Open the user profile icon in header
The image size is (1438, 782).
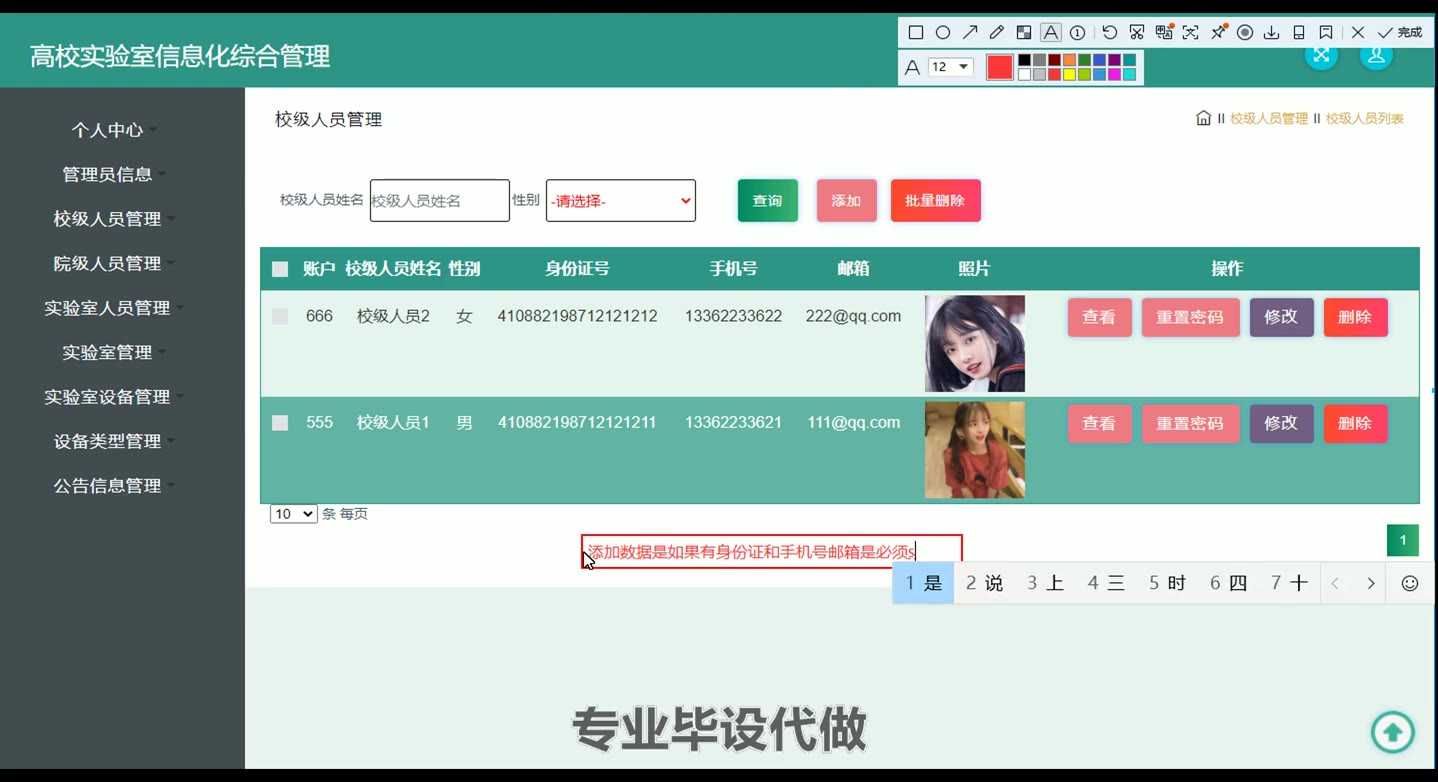(1376, 55)
